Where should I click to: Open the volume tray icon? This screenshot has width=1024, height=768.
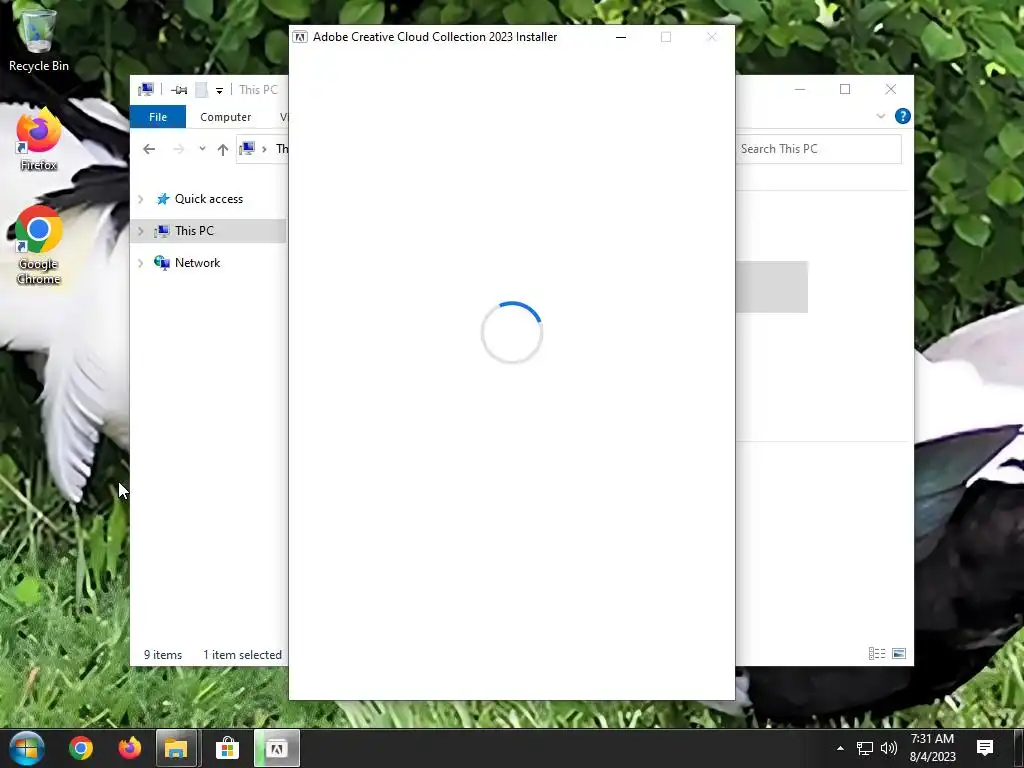pyautogui.click(x=889, y=748)
